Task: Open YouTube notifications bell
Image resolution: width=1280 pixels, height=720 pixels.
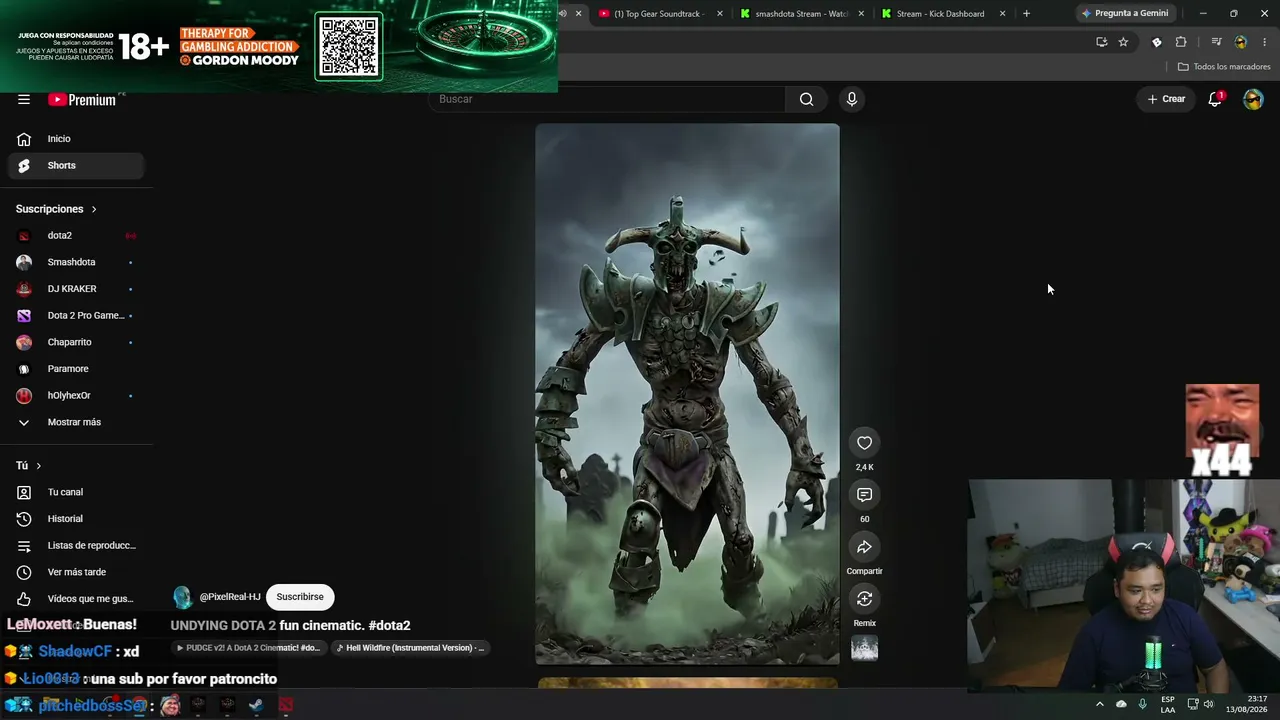Action: (1215, 99)
